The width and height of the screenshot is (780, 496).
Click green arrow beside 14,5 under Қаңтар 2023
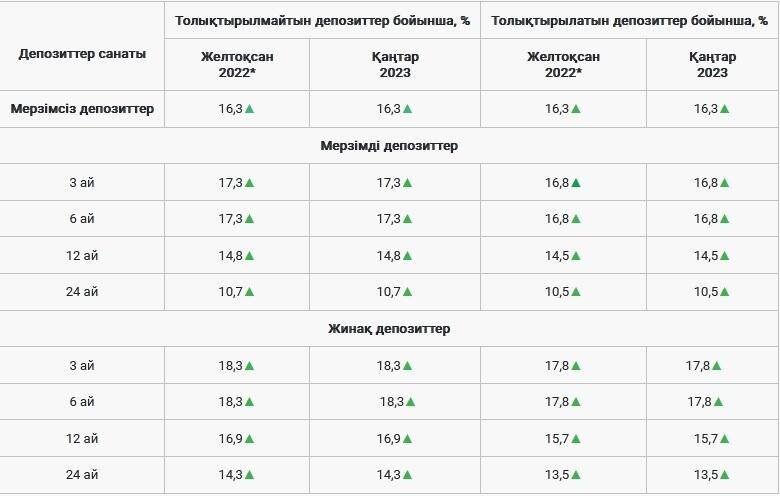tap(725, 256)
